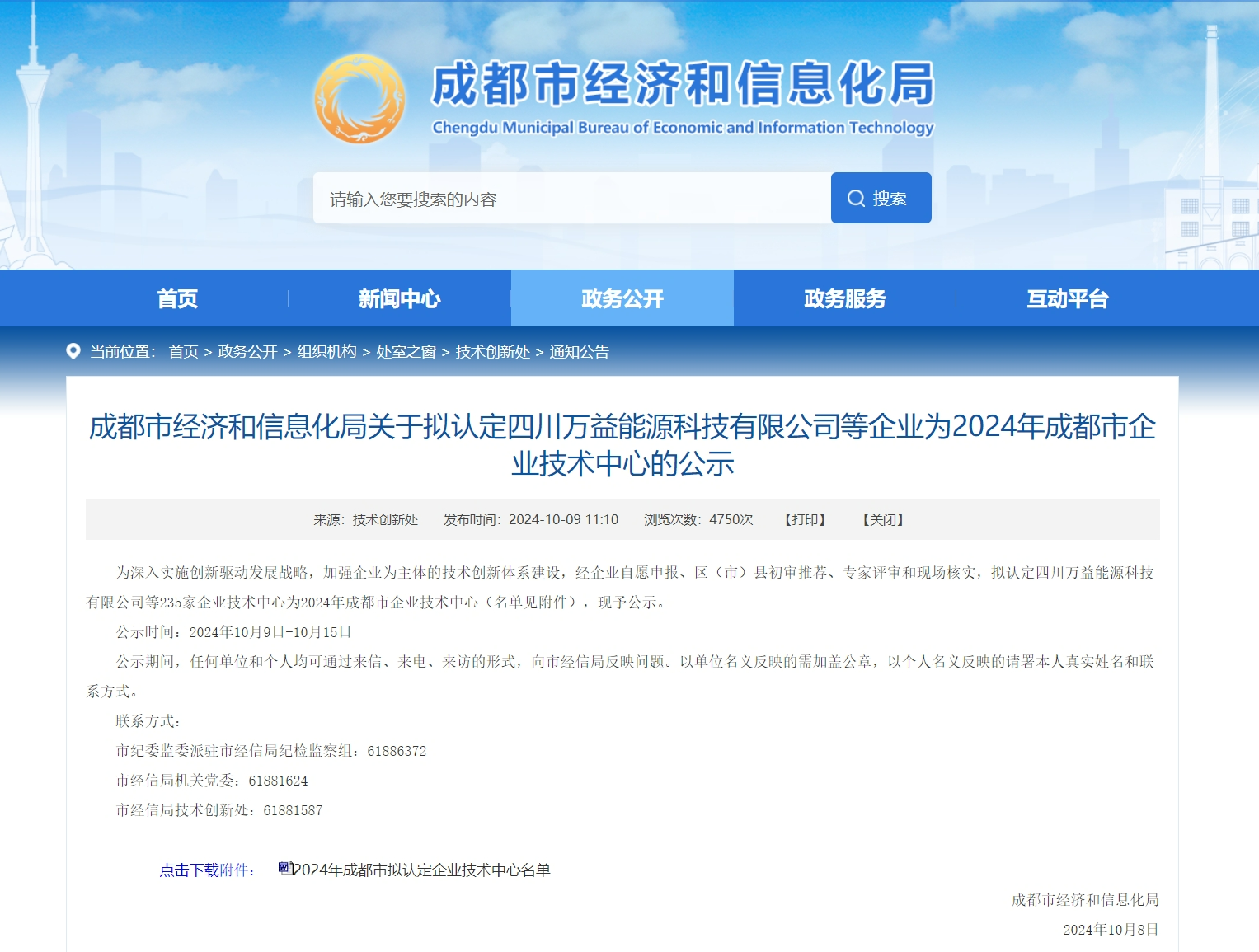Click the 【打印】 print link
This screenshot has width=1259, height=952.
pos(805,520)
